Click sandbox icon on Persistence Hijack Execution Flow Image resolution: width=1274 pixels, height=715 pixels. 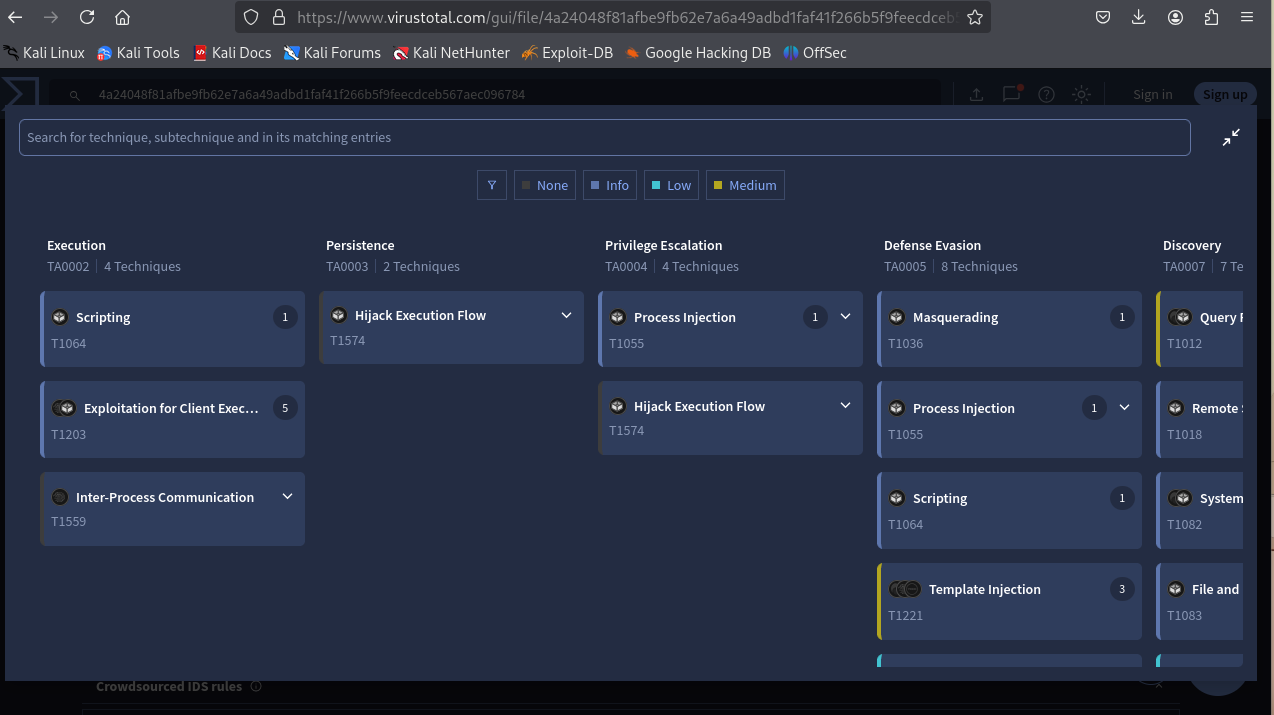[339, 315]
